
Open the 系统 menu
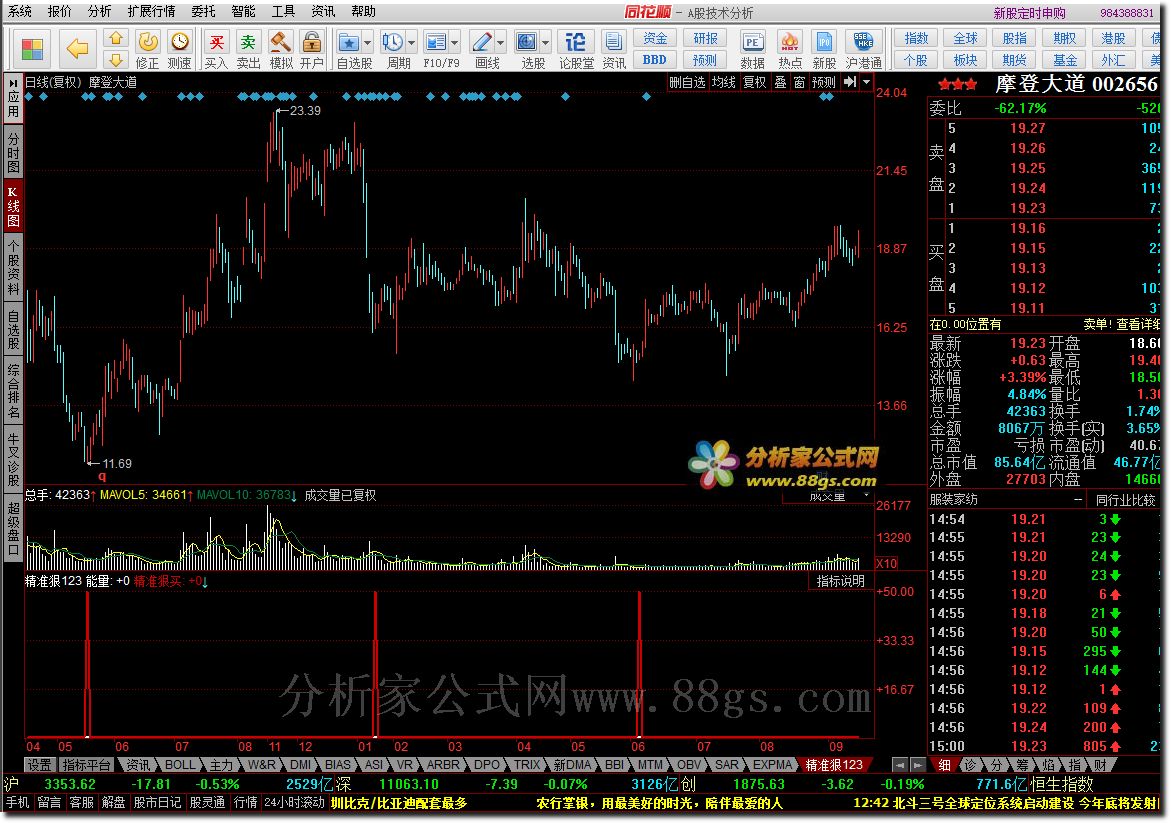(x=20, y=11)
